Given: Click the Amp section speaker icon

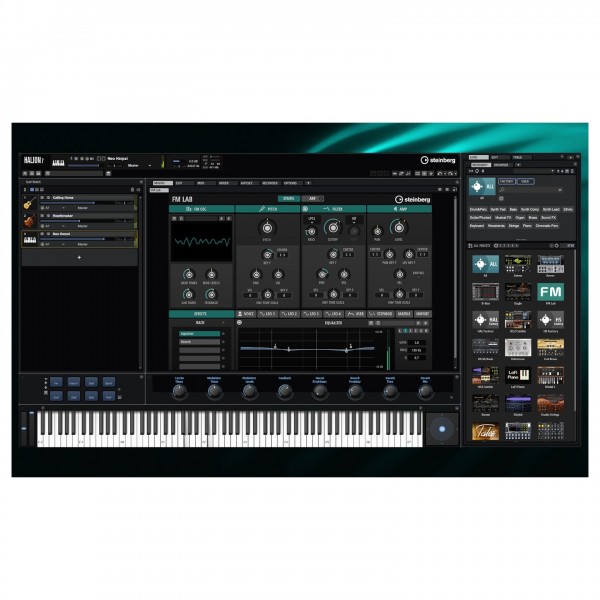Looking at the screenshot, I should [396, 209].
